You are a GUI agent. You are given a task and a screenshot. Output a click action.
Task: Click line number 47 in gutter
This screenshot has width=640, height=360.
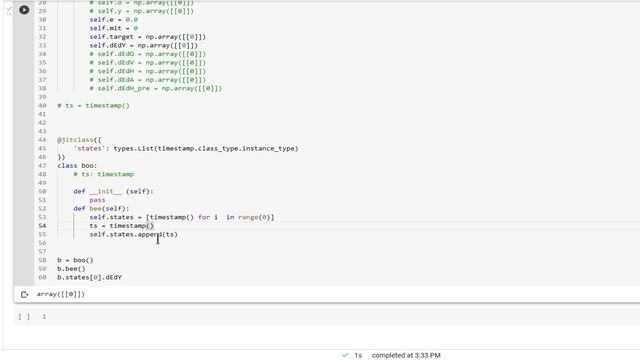pyautogui.click(x=42, y=165)
